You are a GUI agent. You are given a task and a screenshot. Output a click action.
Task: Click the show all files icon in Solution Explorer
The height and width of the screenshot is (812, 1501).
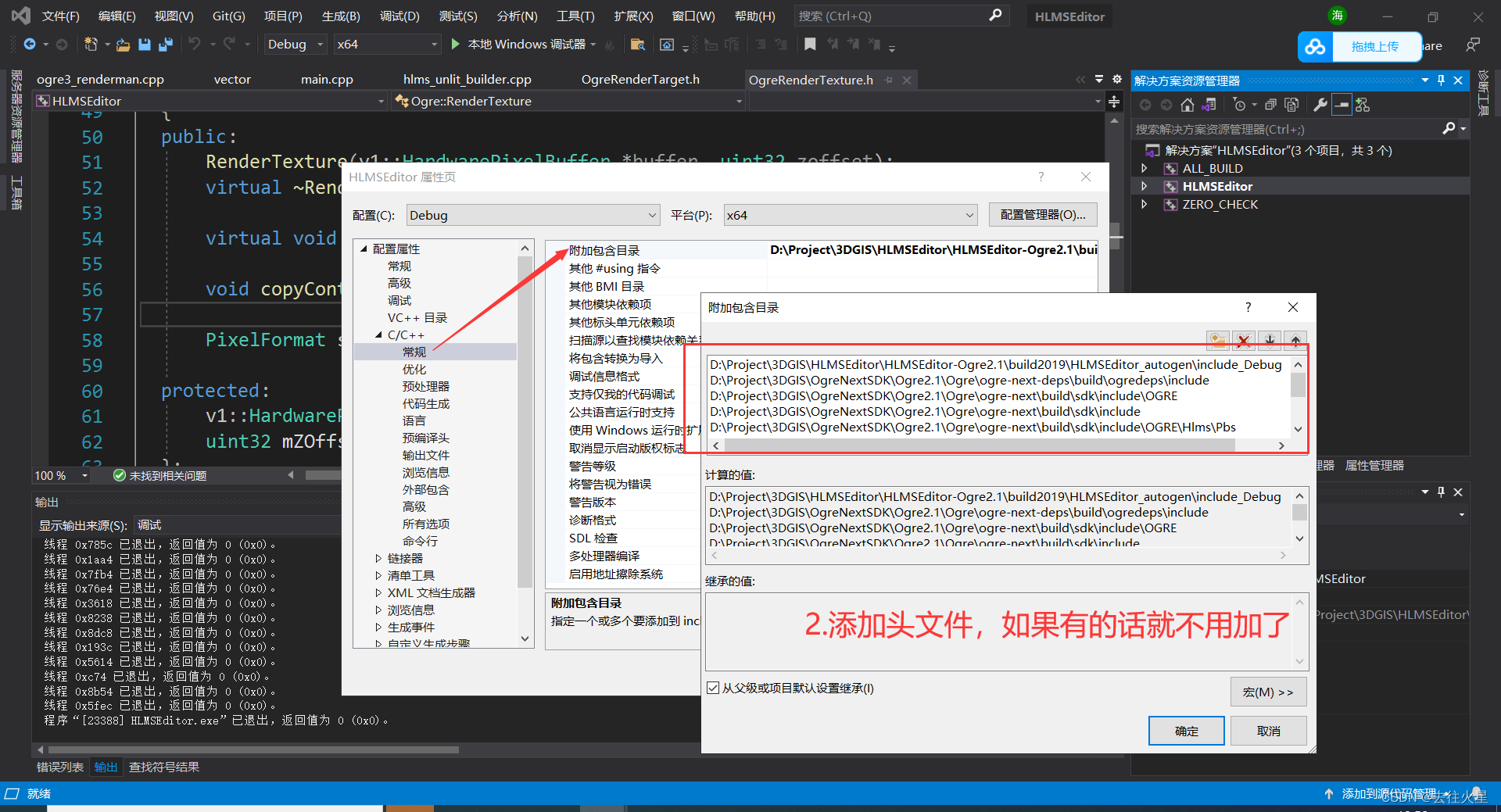[x=1291, y=105]
